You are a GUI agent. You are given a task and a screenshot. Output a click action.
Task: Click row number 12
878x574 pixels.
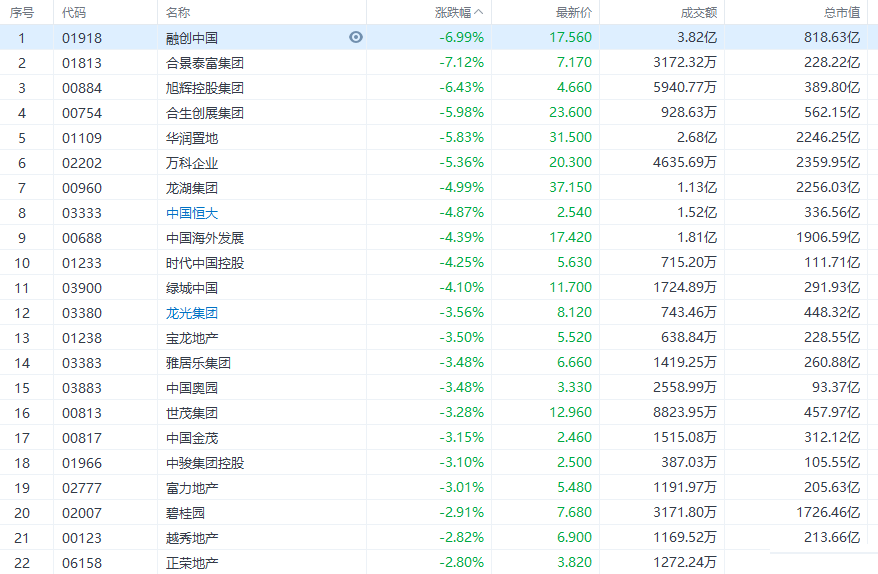tap(22, 313)
